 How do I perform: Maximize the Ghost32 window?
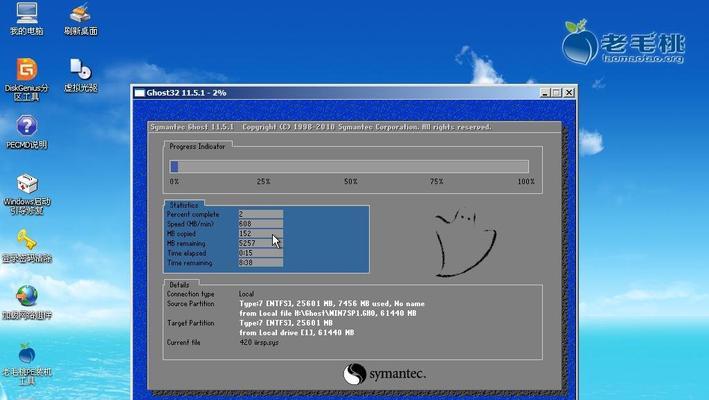[557, 93]
